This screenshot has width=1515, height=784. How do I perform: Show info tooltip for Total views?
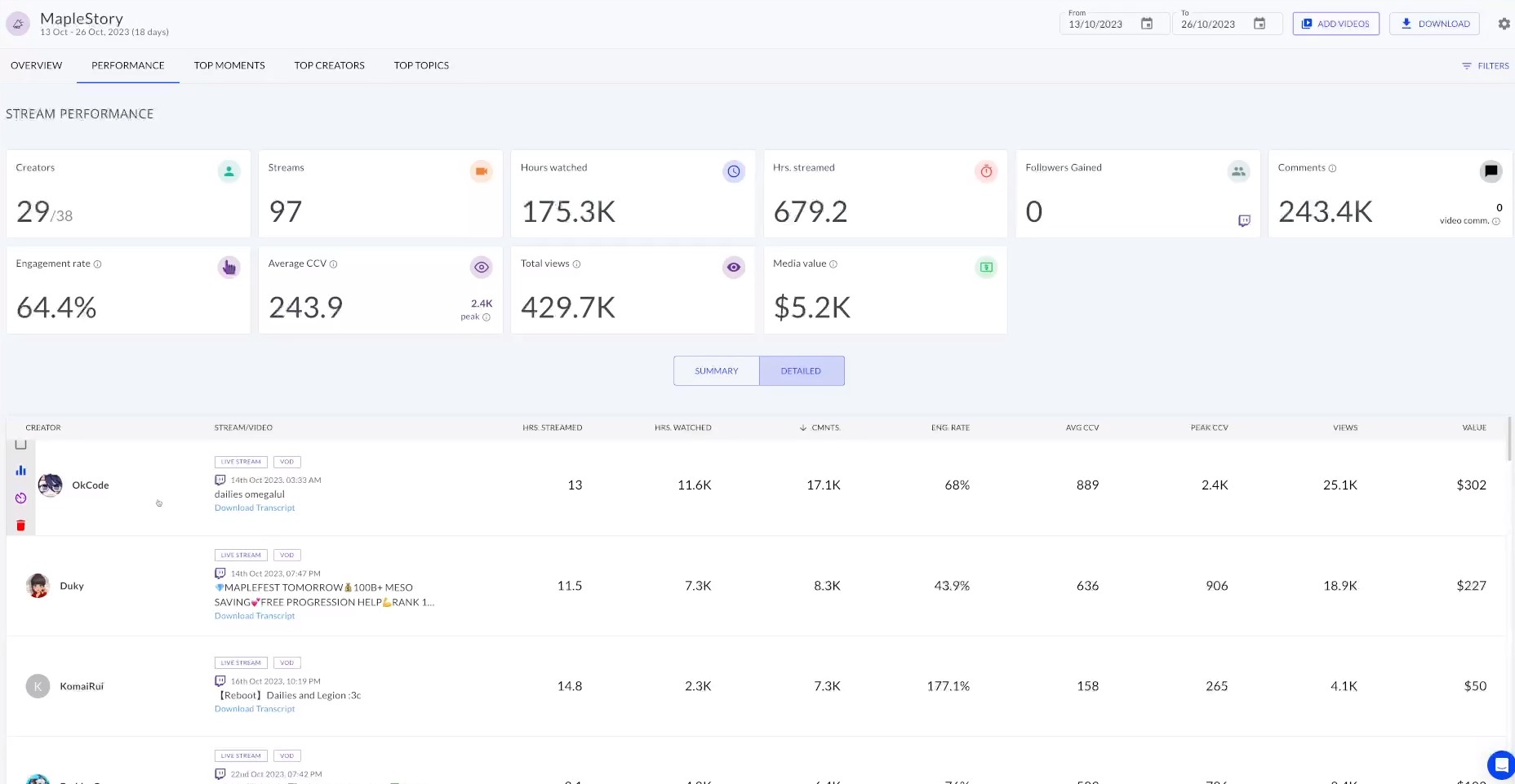tap(576, 264)
